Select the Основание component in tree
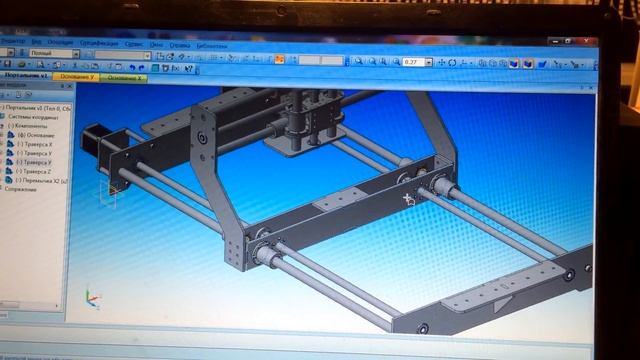Image resolution: width=640 pixels, height=360 pixels. coord(36,135)
